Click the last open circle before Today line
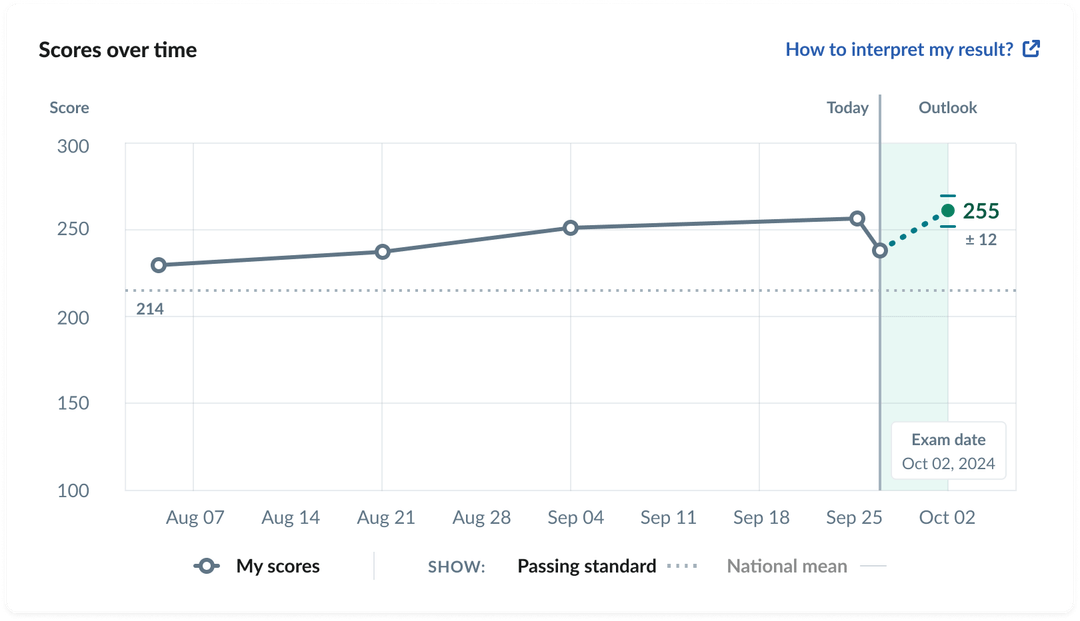The image size is (1080, 621). [879, 249]
